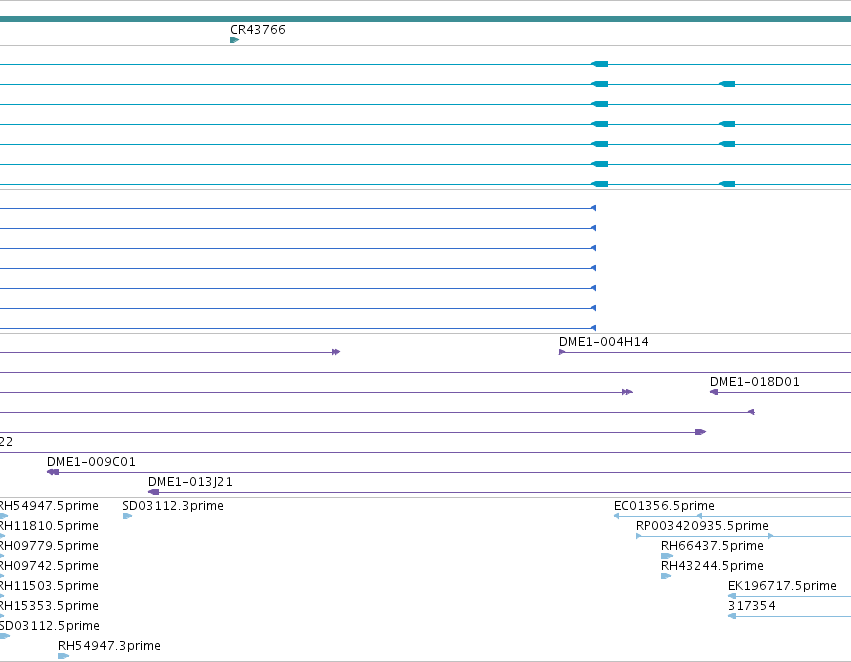Select the RP003420935.5prime EST label
Screen dimensions: 851x662
pyautogui.click(x=702, y=526)
